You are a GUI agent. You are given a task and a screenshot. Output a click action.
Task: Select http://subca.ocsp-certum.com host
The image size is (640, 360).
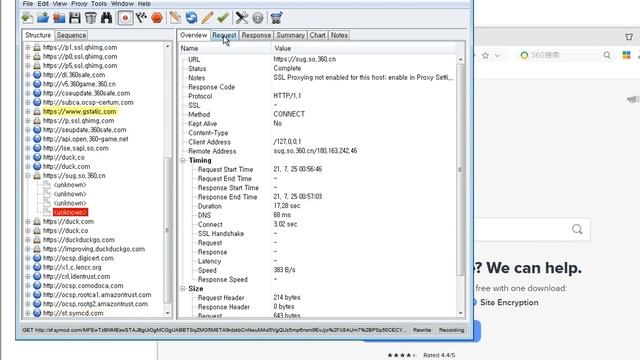point(88,102)
